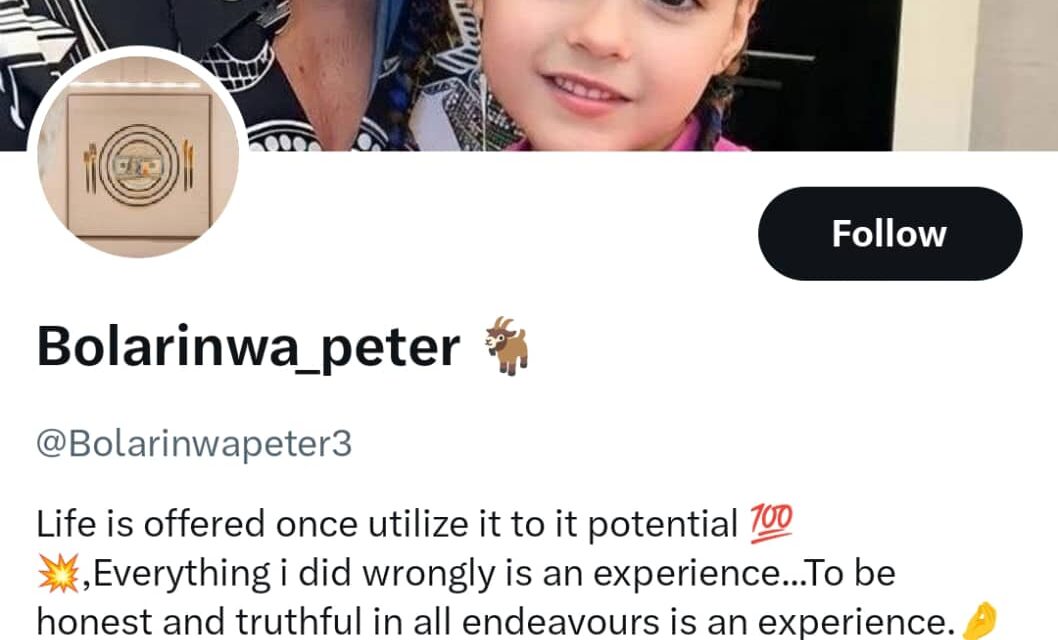Tap the gold knife in avatar image

pyautogui.click(x=188, y=164)
